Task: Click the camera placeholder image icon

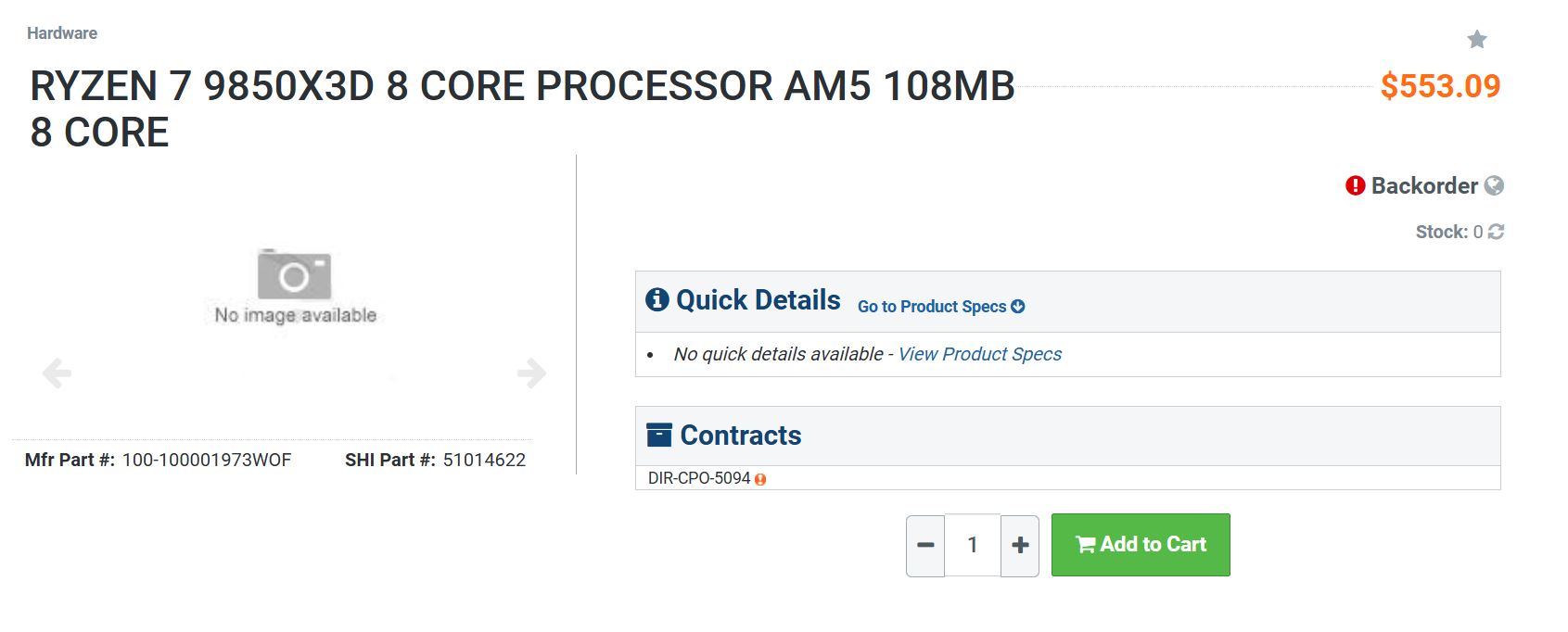Action: [294, 276]
